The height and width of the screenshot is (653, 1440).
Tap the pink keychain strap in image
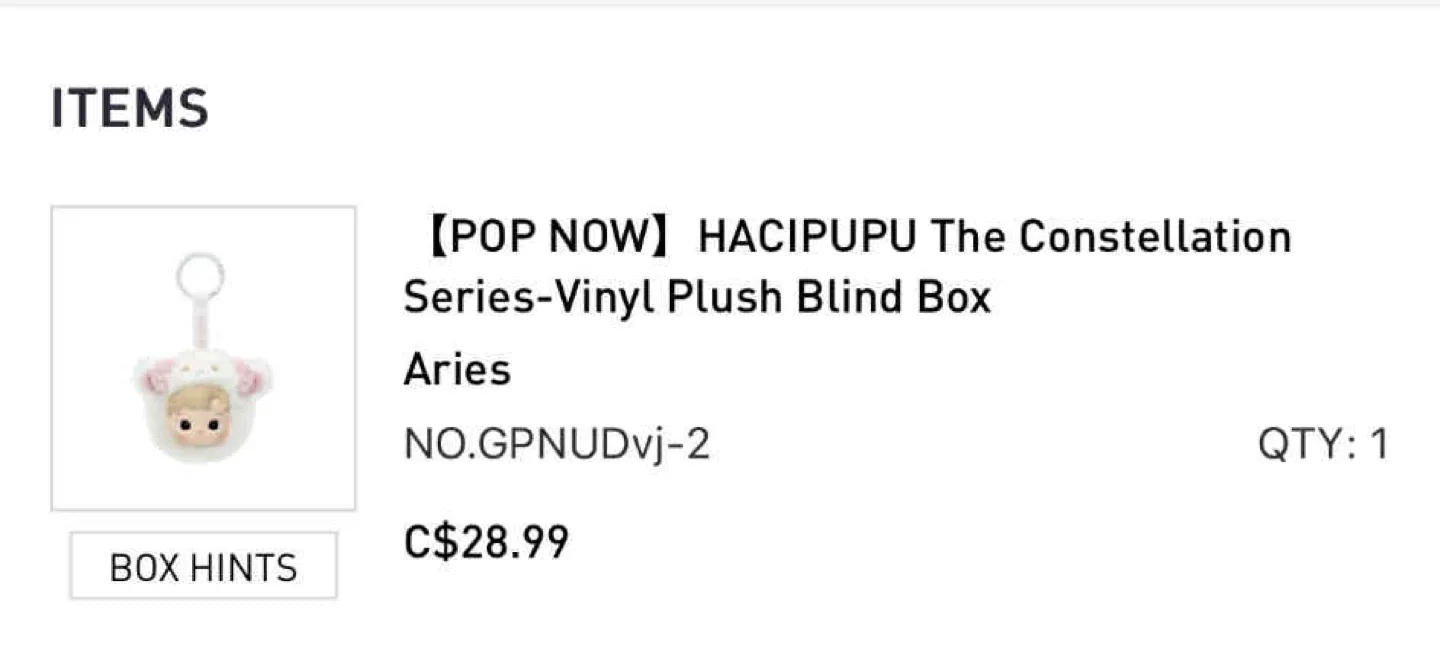pos(200,322)
